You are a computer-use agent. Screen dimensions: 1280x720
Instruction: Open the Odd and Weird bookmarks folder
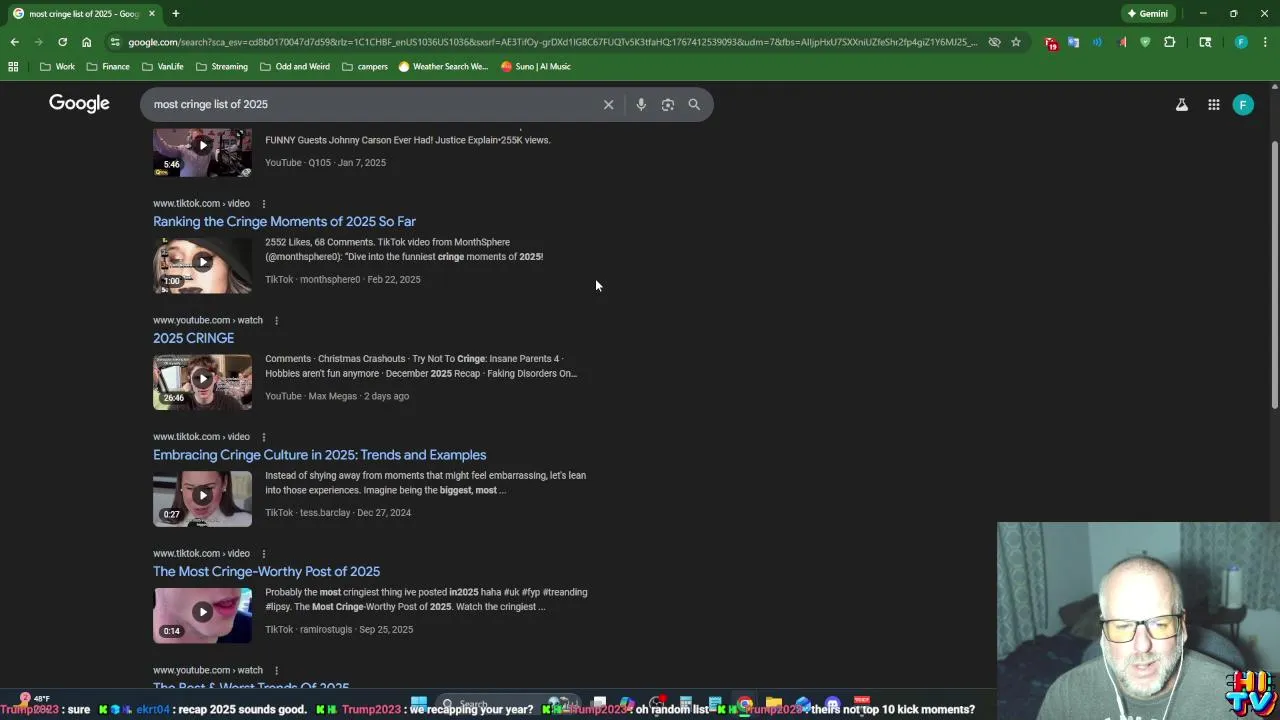[x=295, y=66]
